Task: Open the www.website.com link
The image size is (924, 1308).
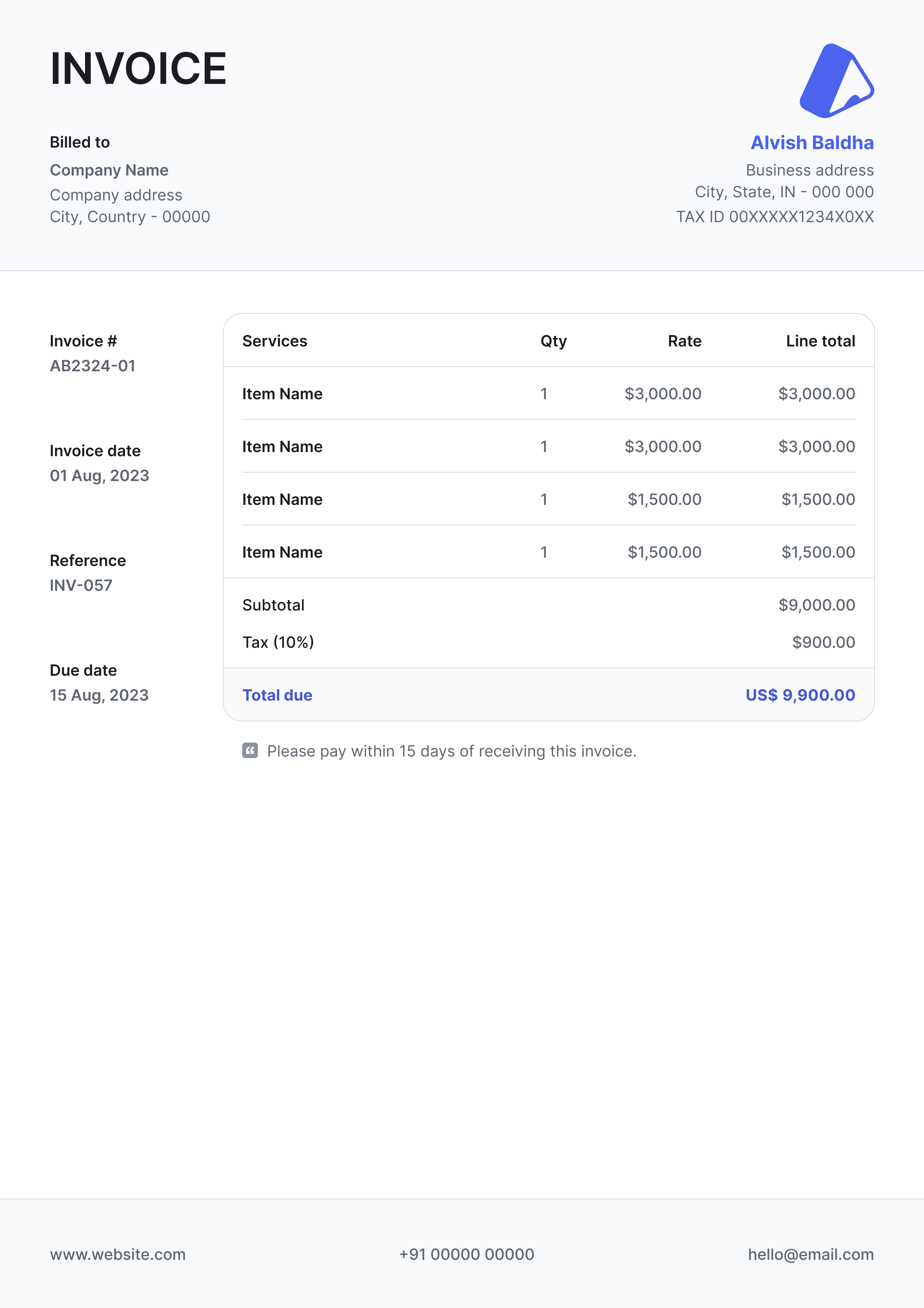Action: pyautogui.click(x=117, y=1254)
